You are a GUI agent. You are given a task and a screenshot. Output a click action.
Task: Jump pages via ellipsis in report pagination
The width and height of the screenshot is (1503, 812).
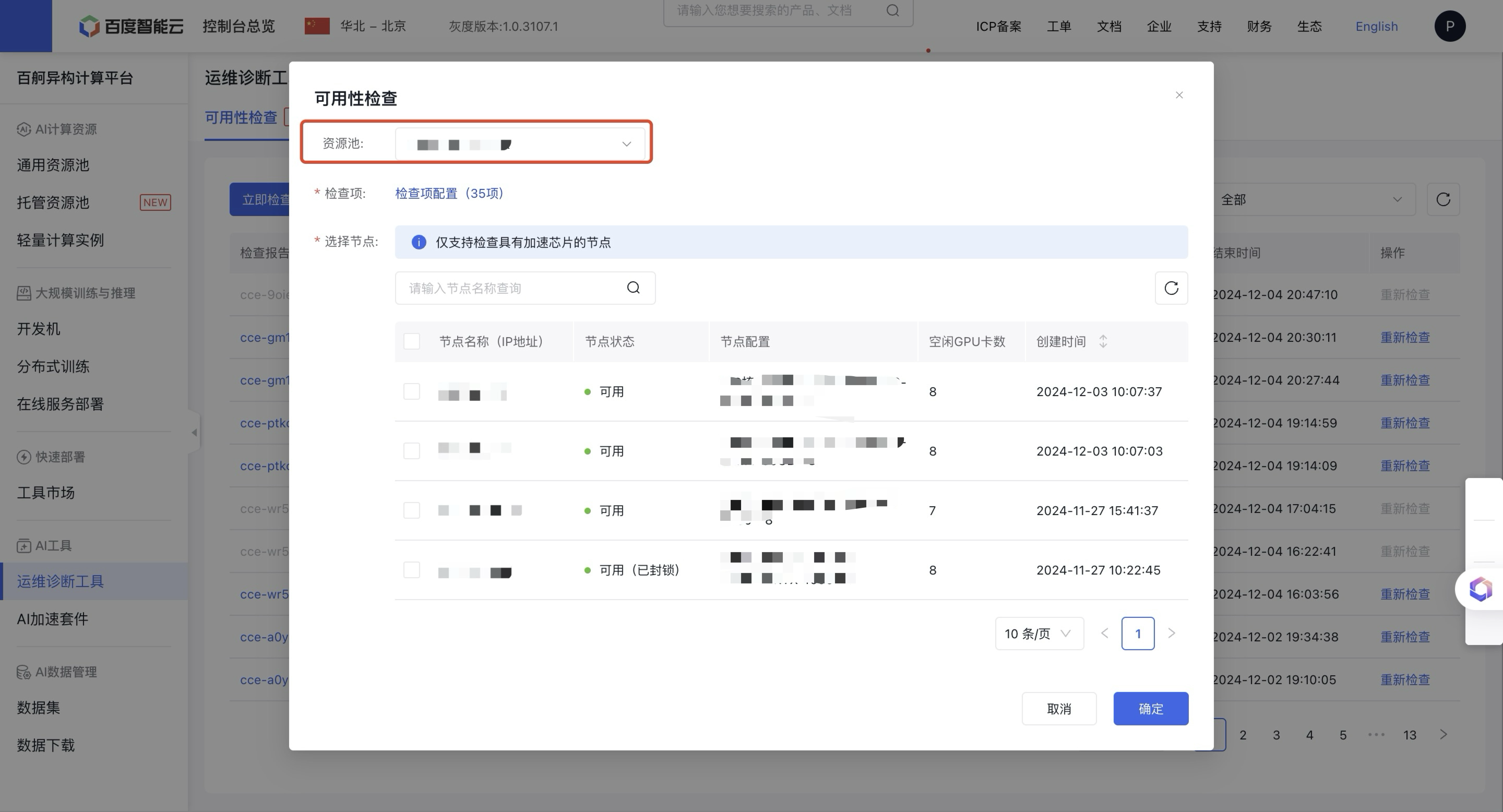click(x=1376, y=735)
